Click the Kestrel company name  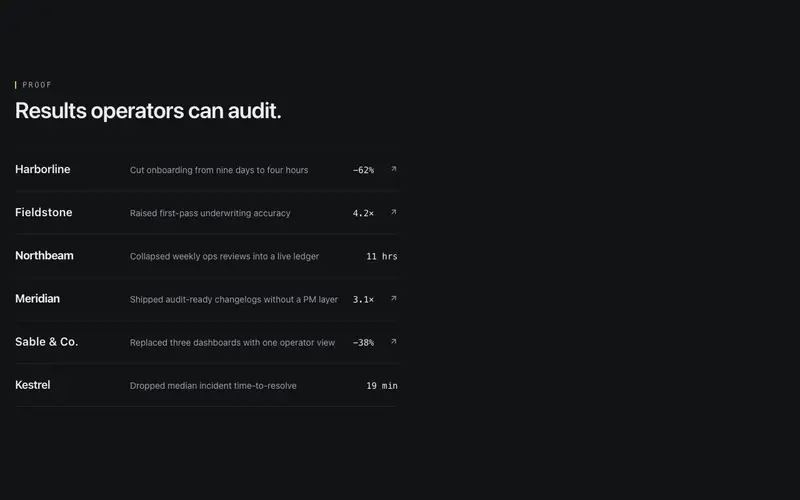33,385
